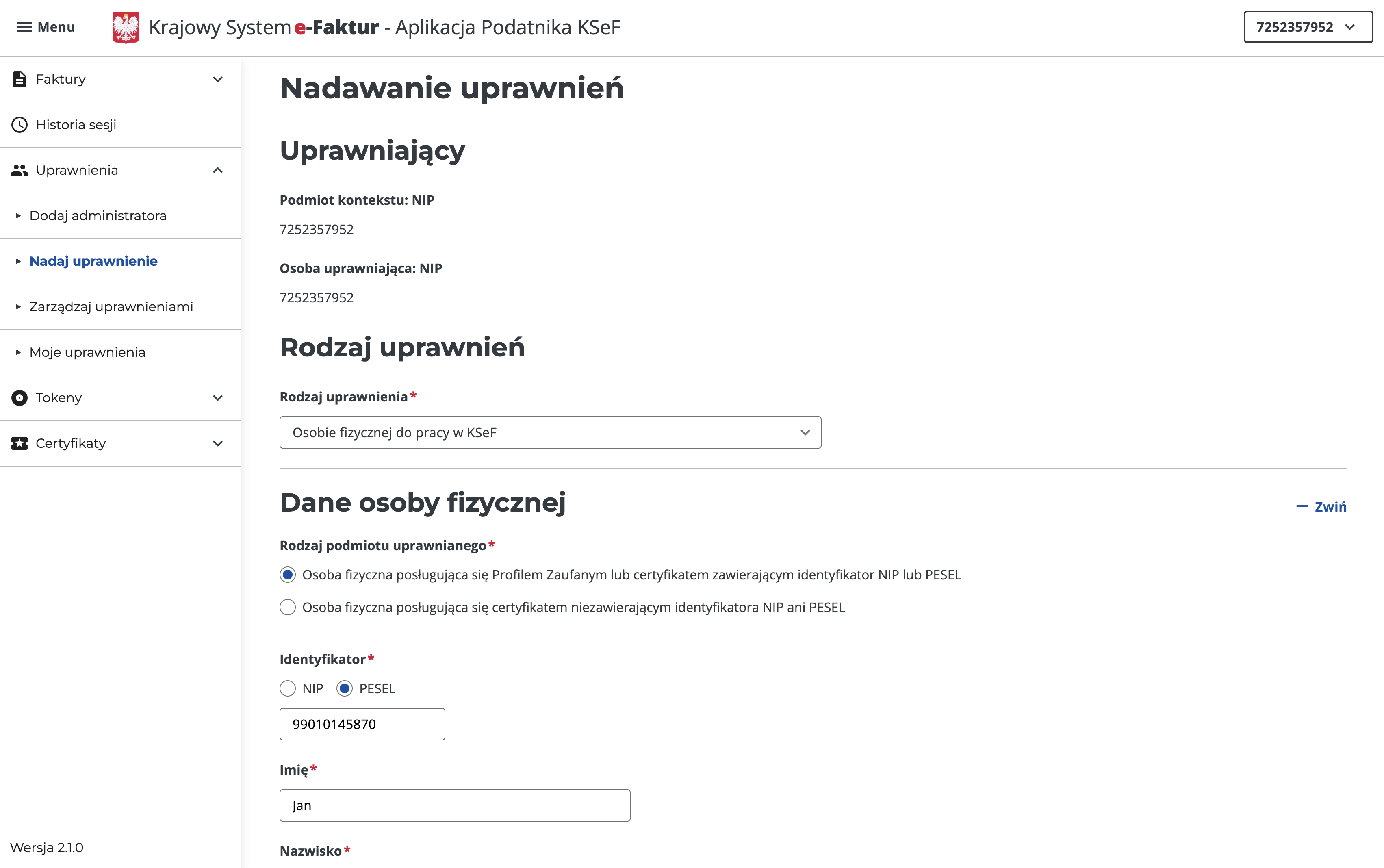Click the Polish eagle emblem logo

coord(126,26)
